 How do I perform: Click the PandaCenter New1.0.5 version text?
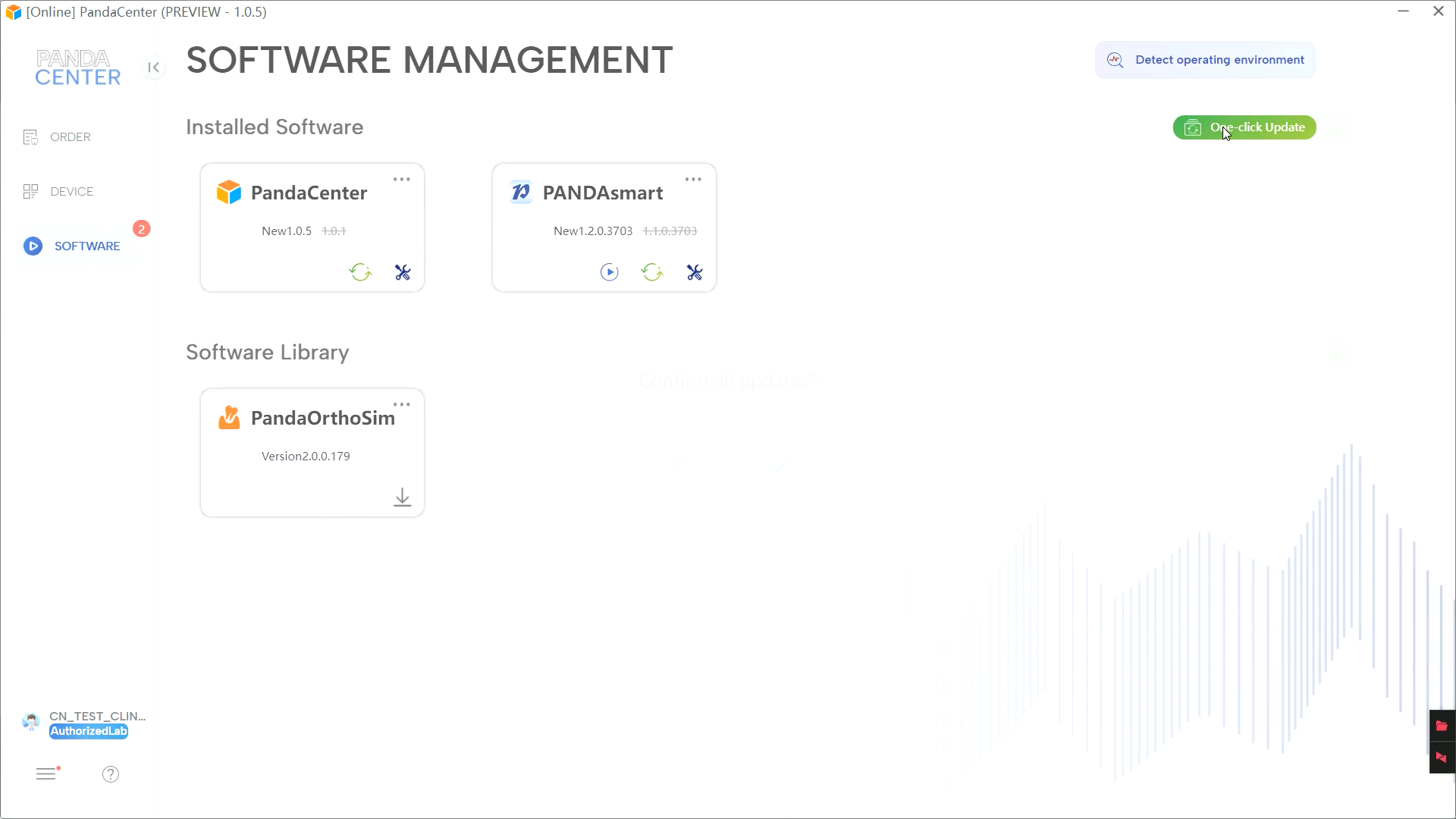click(287, 231)
